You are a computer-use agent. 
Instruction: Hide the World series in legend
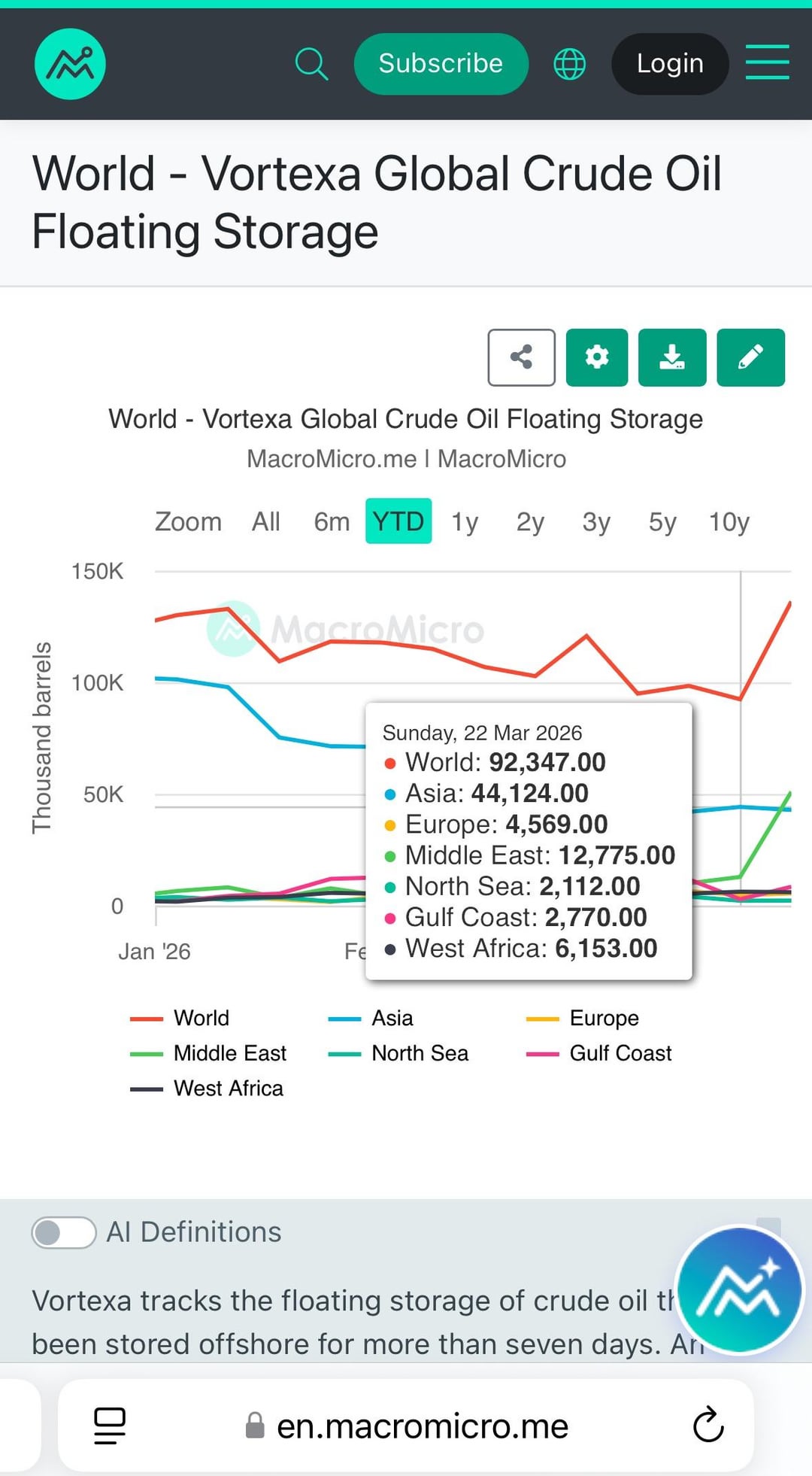(x=201, y=1018)
